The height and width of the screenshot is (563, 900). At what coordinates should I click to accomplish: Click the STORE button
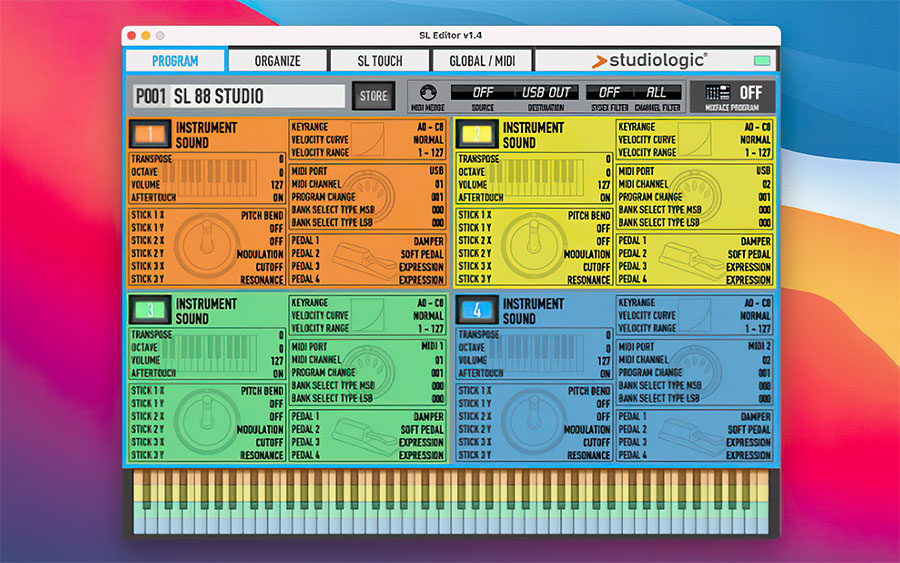tap(374, 95)
